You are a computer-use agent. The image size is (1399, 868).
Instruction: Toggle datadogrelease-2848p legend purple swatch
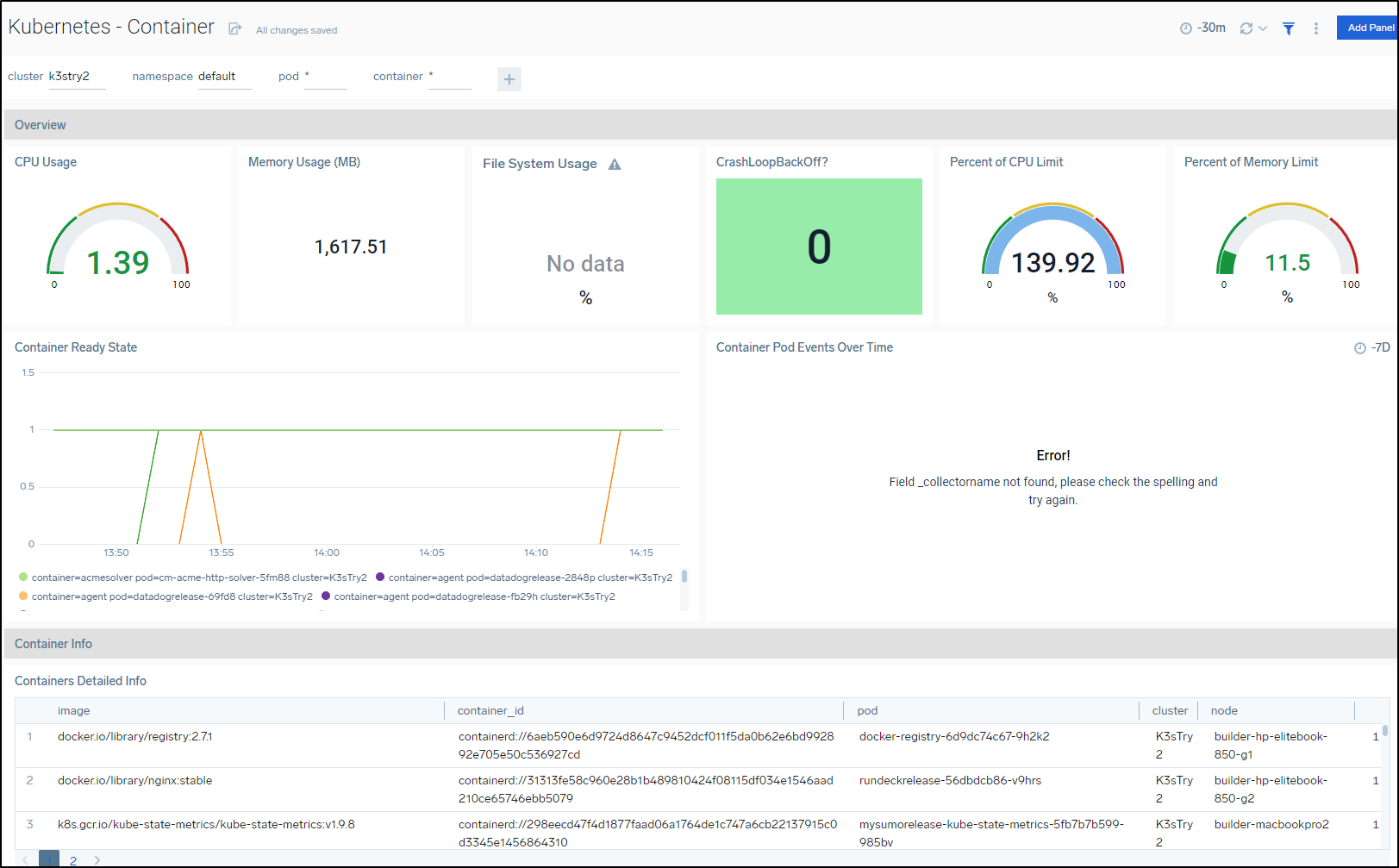380,578
